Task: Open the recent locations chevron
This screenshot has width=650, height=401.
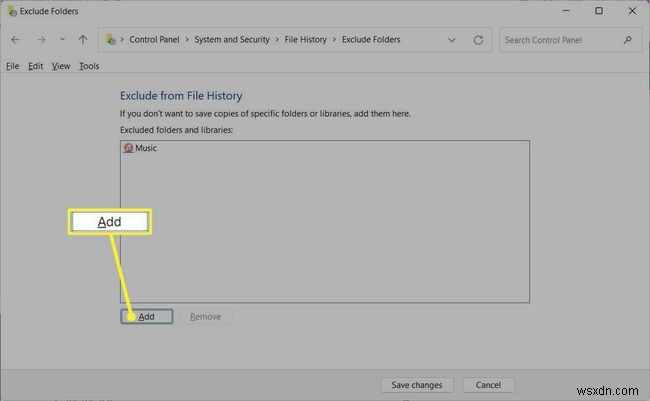Action: click(62, 39)
